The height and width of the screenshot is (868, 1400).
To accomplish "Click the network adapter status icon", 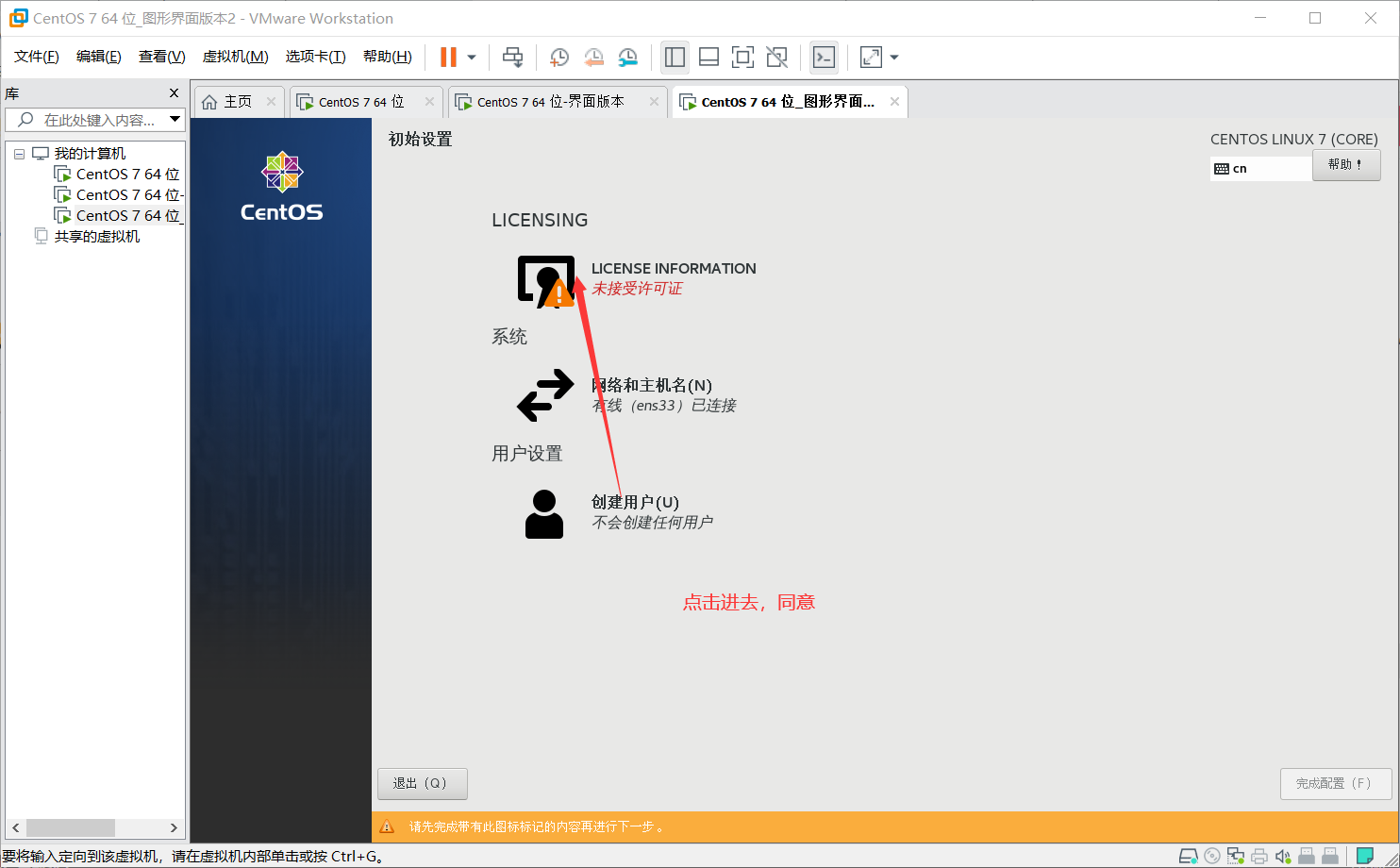I will point(1236,856).
